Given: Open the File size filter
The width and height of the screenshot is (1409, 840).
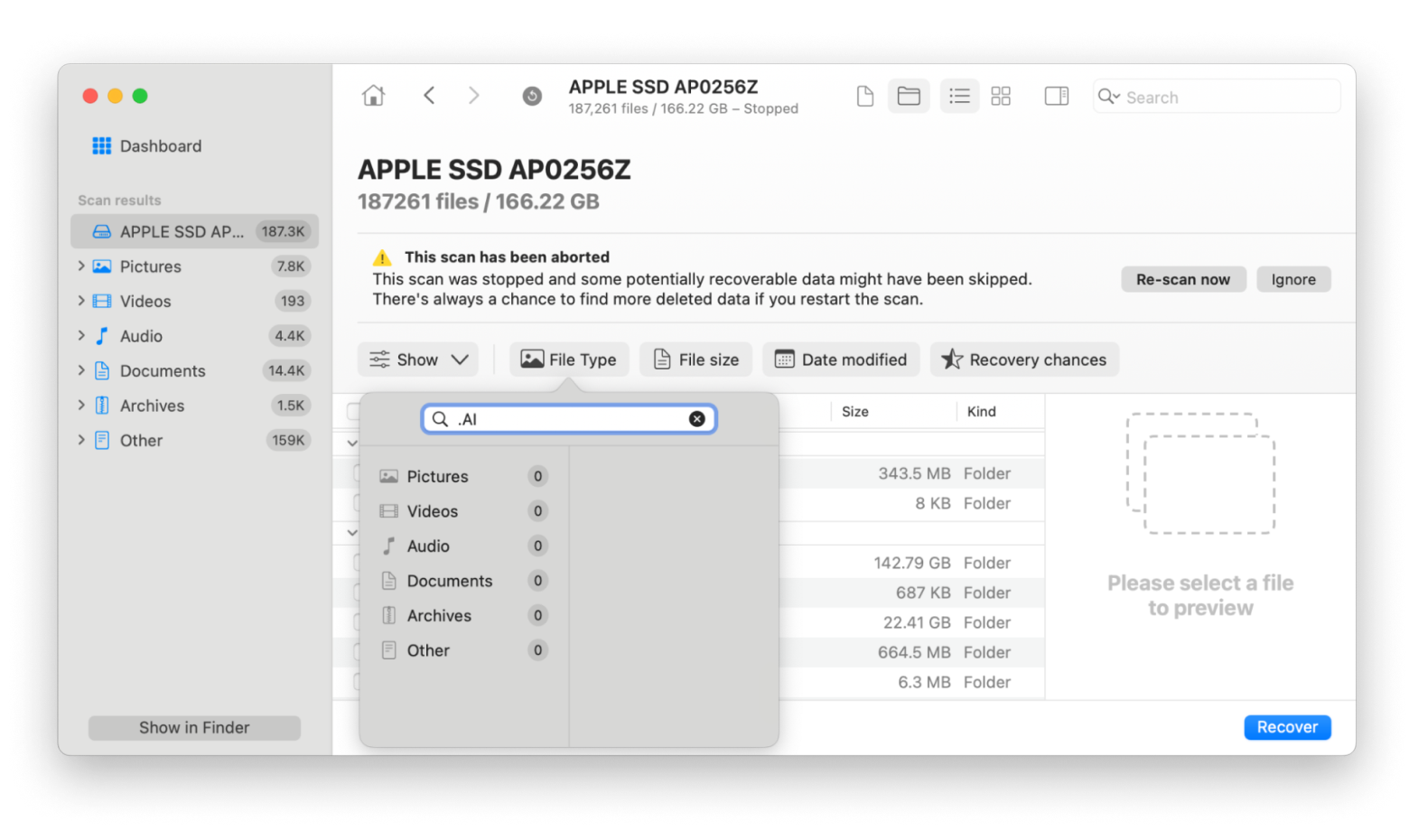Looking at the screenshot, I should point(695,359).
